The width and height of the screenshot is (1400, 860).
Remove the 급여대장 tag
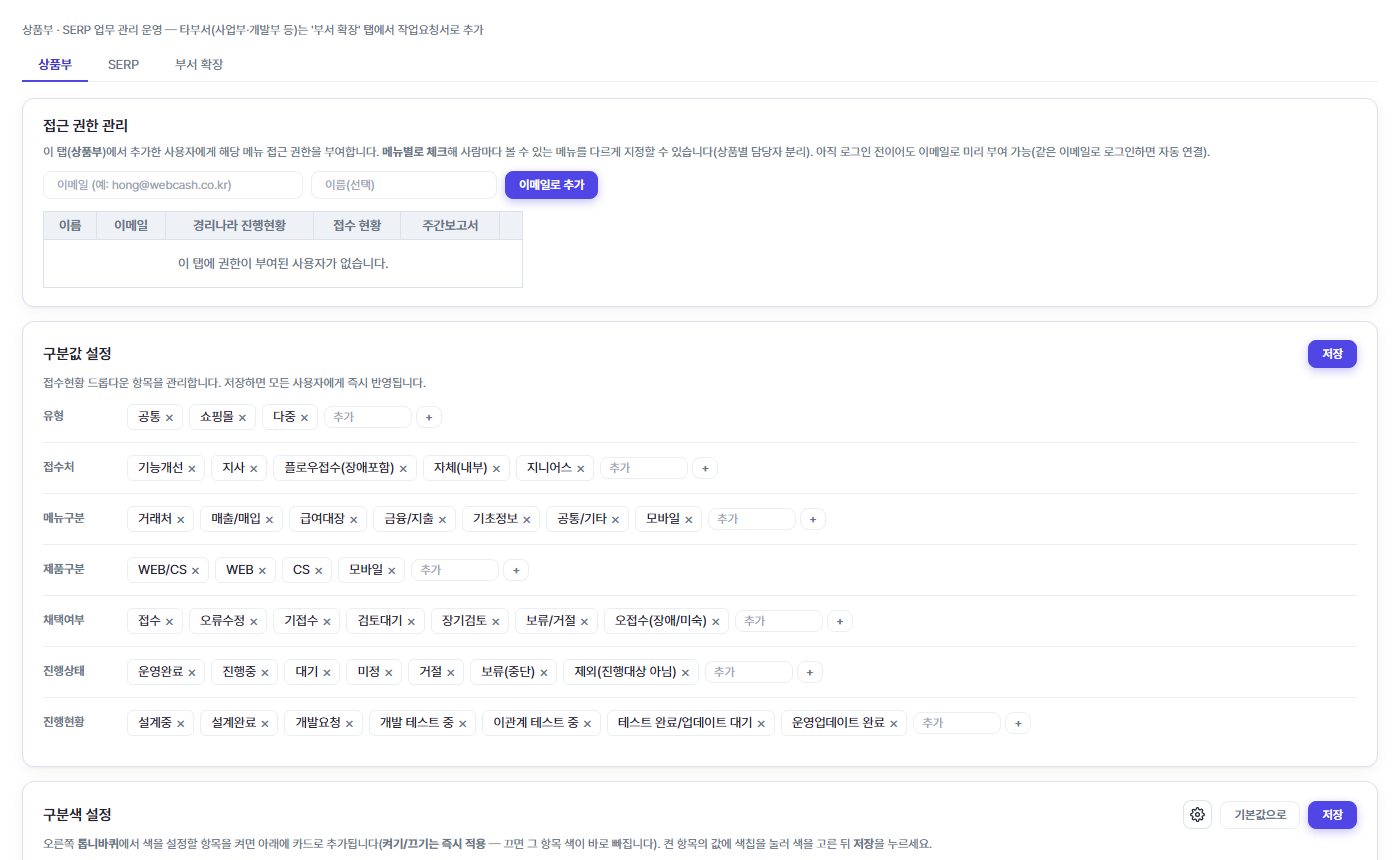pyautogui.click(x=353, y=519)
